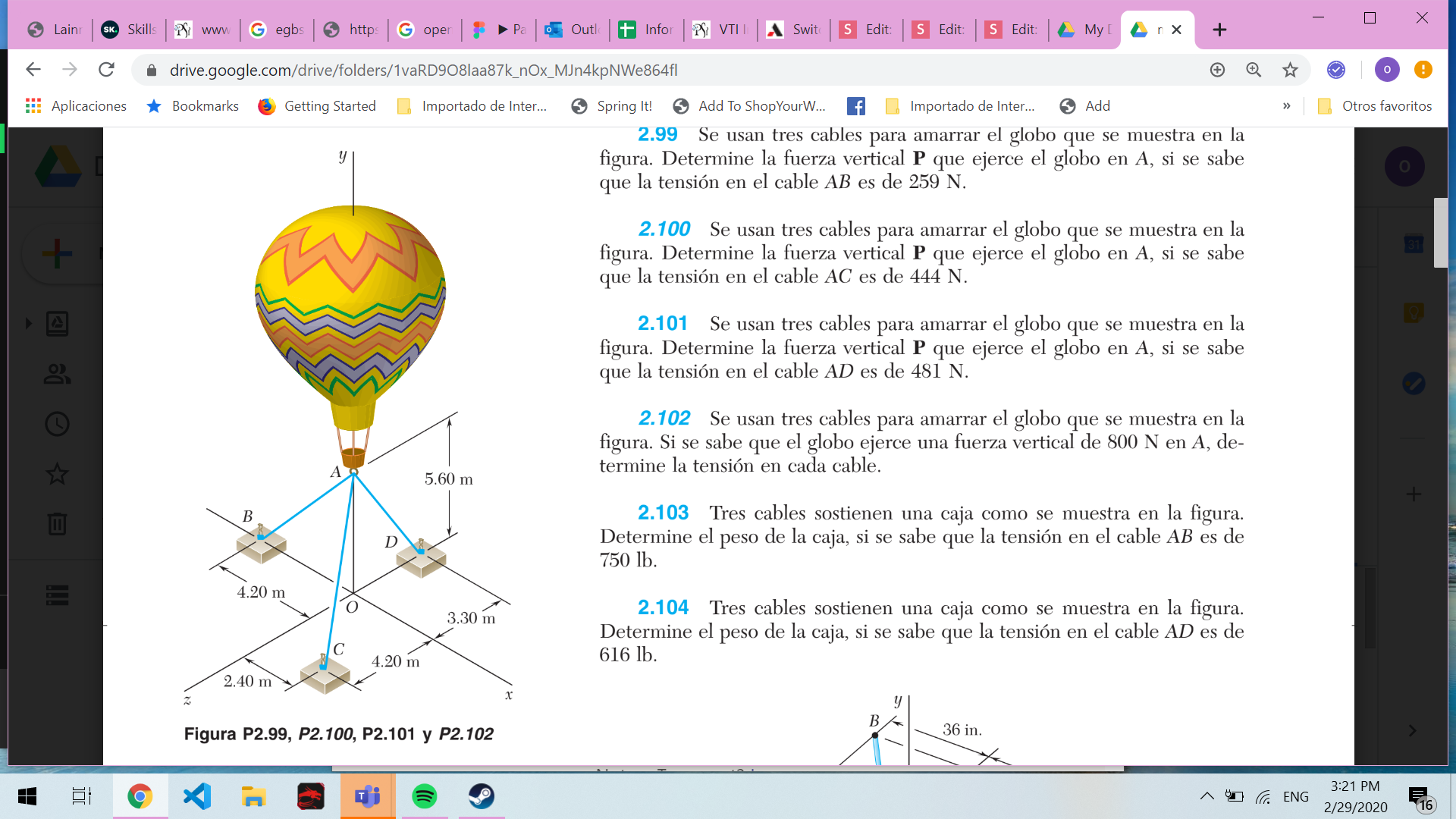The width and height of the screenshot is (1456, 819).
Task: Go to next page using right chevron
Action: (1411, 730)
